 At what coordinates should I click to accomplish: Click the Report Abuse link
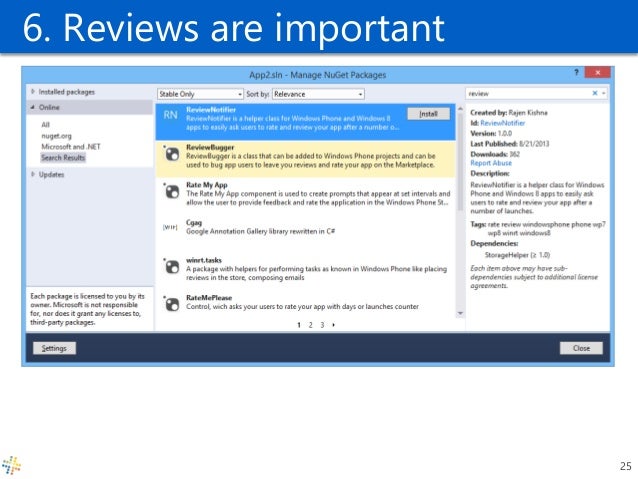coord(491,163)
